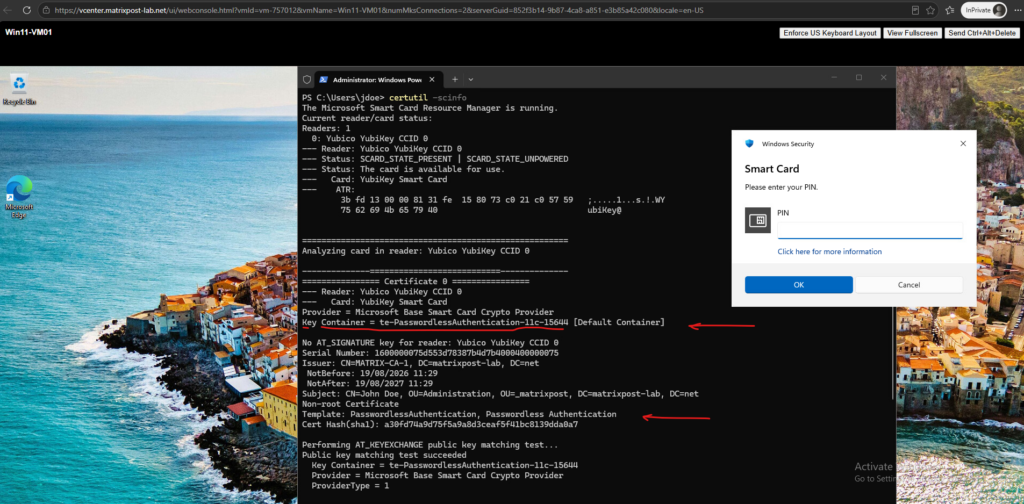This screenshot has width=1024, height=504.
Task: Reload the browser page
Action: tap(27, 10)
